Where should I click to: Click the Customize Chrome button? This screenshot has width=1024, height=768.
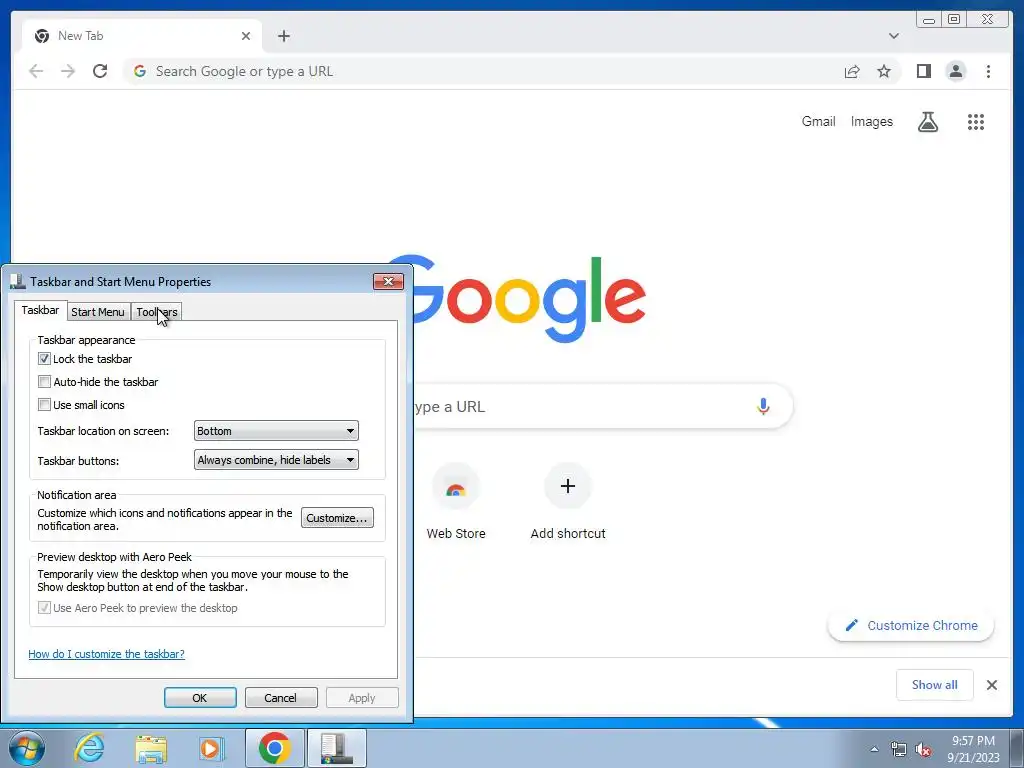click(911, 625)
